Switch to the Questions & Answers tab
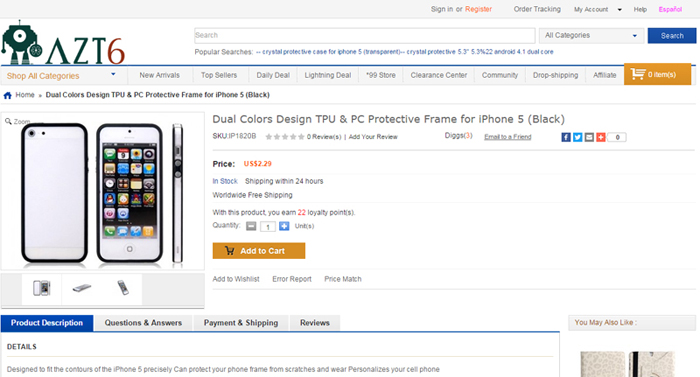Viewport: 700px width, 377px height. point(143,323)
